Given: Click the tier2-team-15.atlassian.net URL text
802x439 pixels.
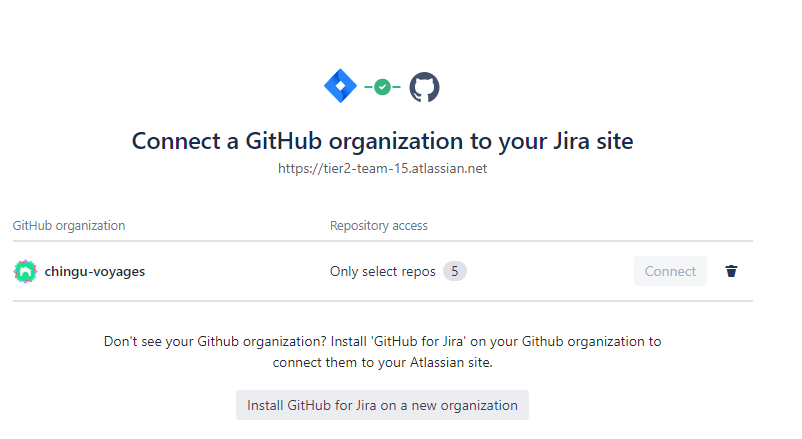Looking at the screenshot, I should [x=382, y=168].
